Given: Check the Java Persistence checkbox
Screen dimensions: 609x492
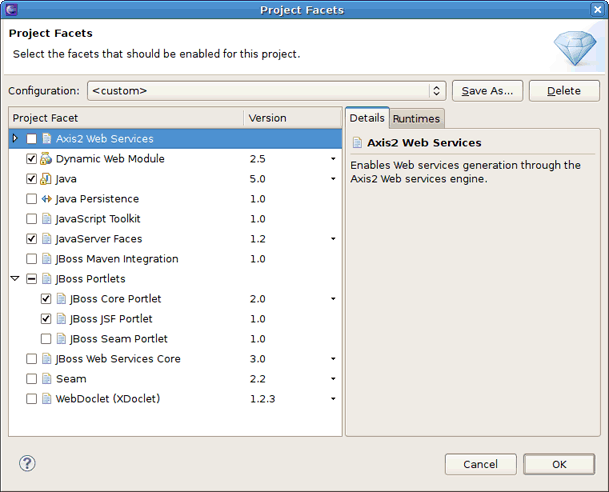Looking at the screenshot, I should pos(31,199).
